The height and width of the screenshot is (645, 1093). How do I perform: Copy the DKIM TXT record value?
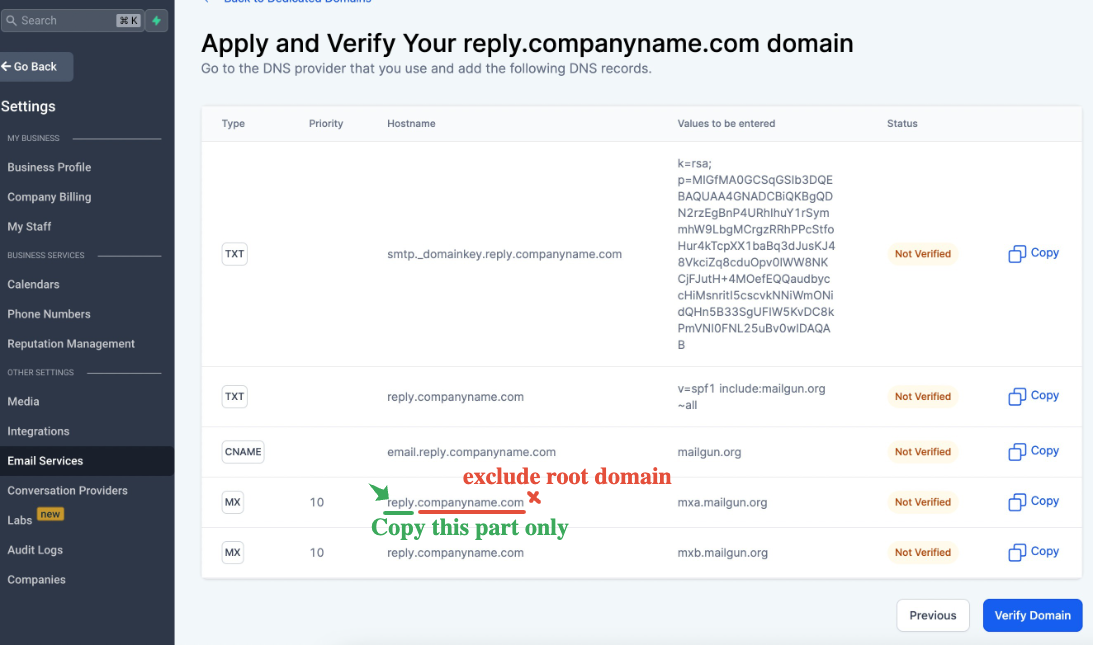click(x=1033, y=253)
